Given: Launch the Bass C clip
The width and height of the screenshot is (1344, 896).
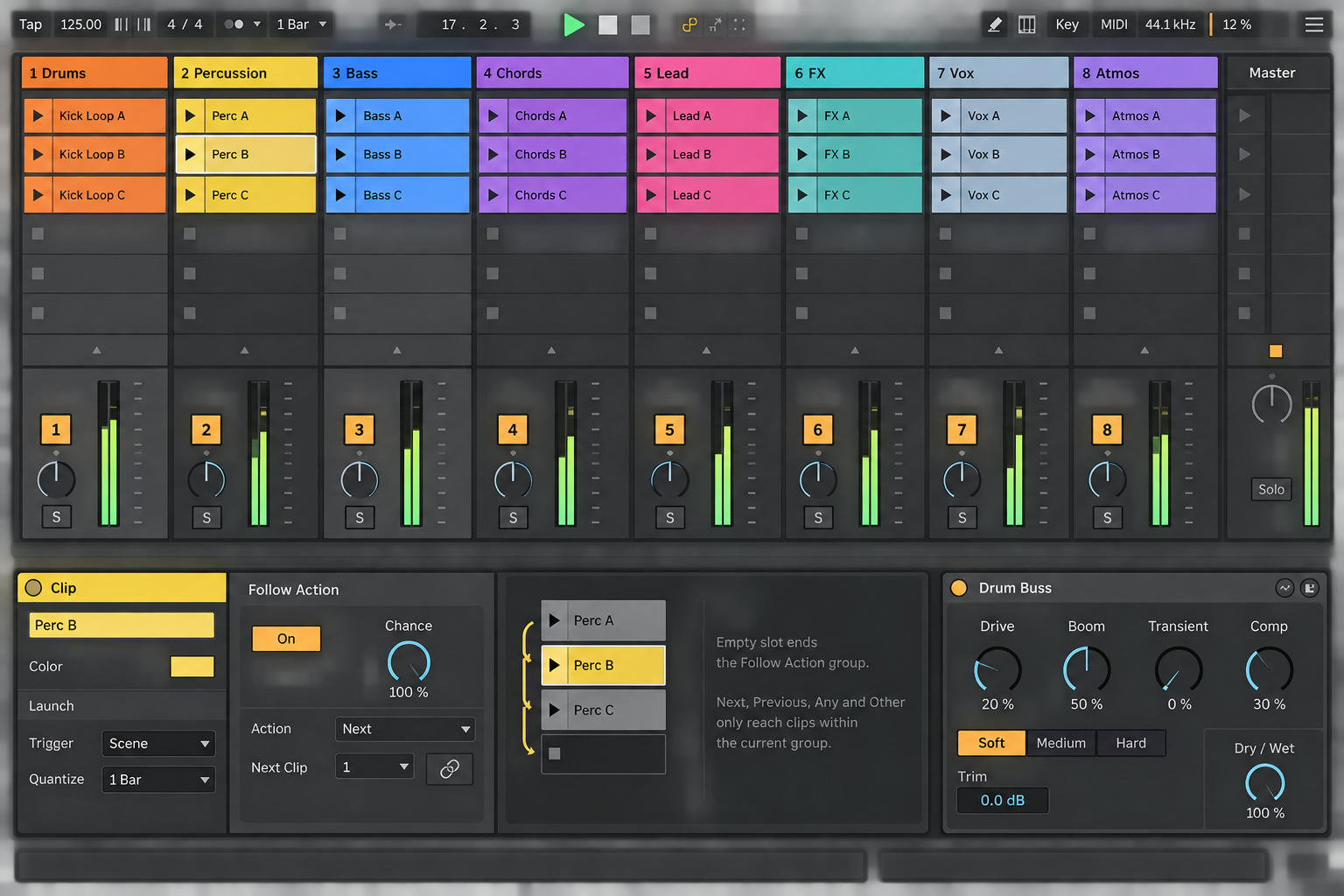Looking at the screenshot, I should pyautogui.click(x=340, y=195).
